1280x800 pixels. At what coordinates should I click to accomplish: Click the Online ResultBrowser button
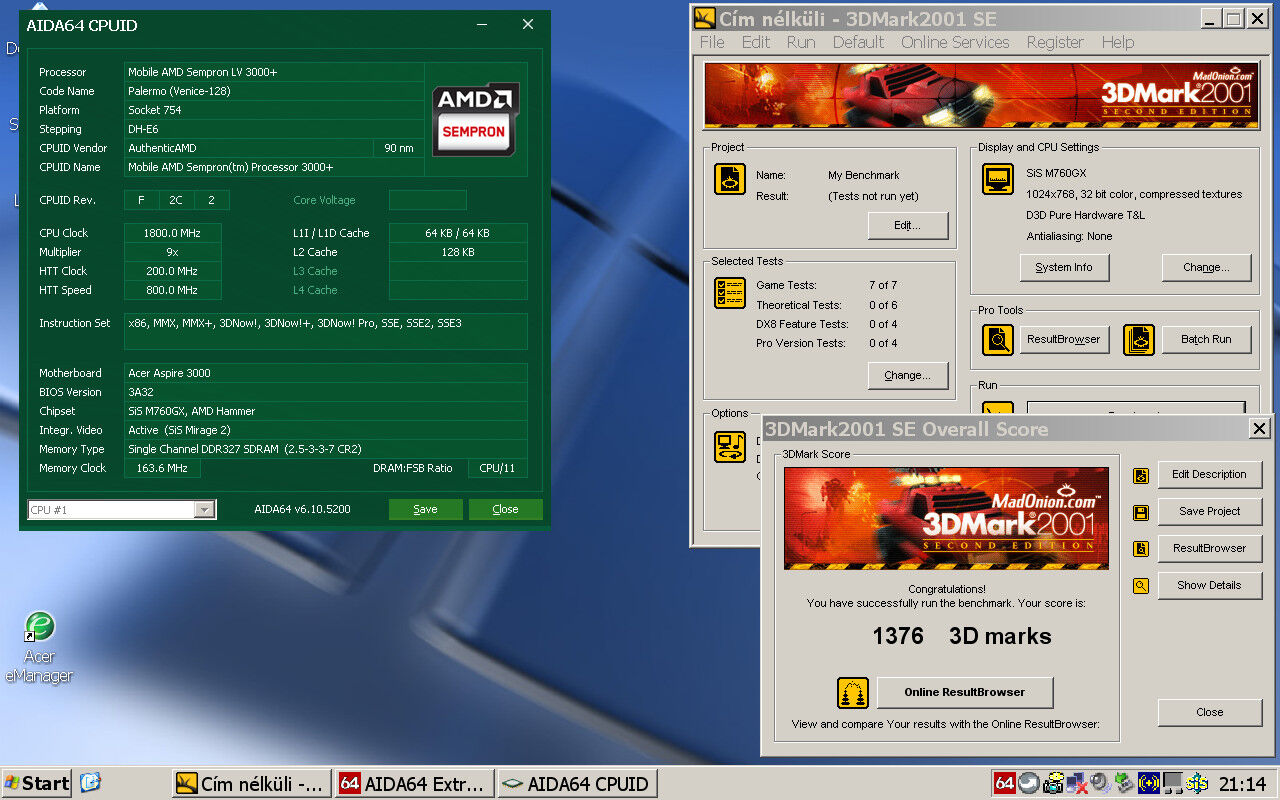tap(965, 692)
